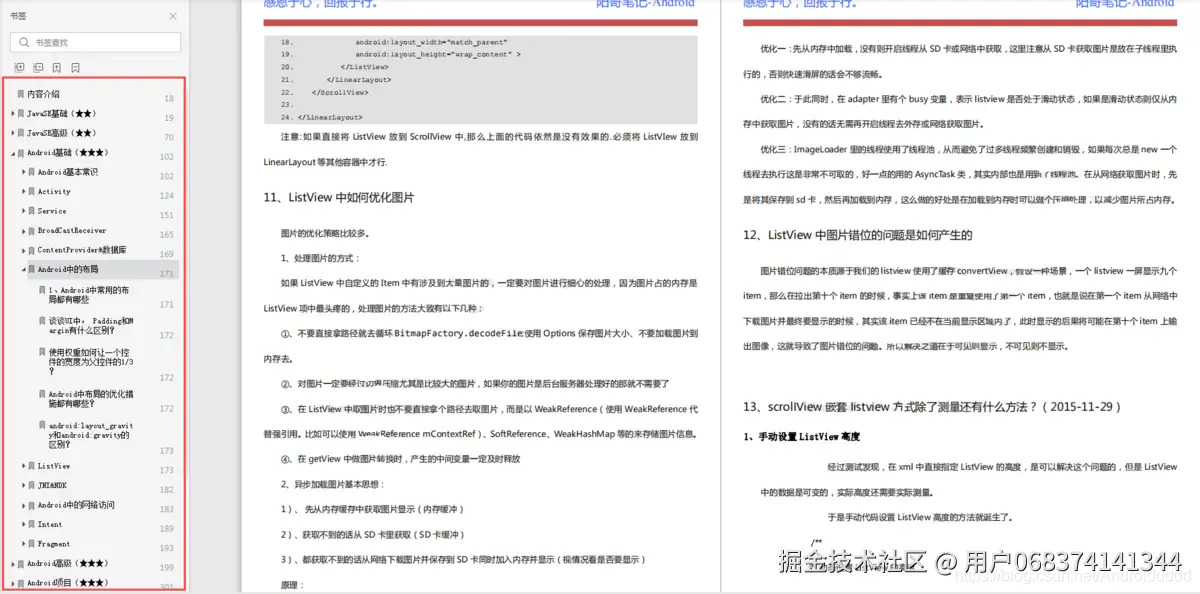
Task: Collapse the Android基础 bookmark arrow
Action: [12, 153]
